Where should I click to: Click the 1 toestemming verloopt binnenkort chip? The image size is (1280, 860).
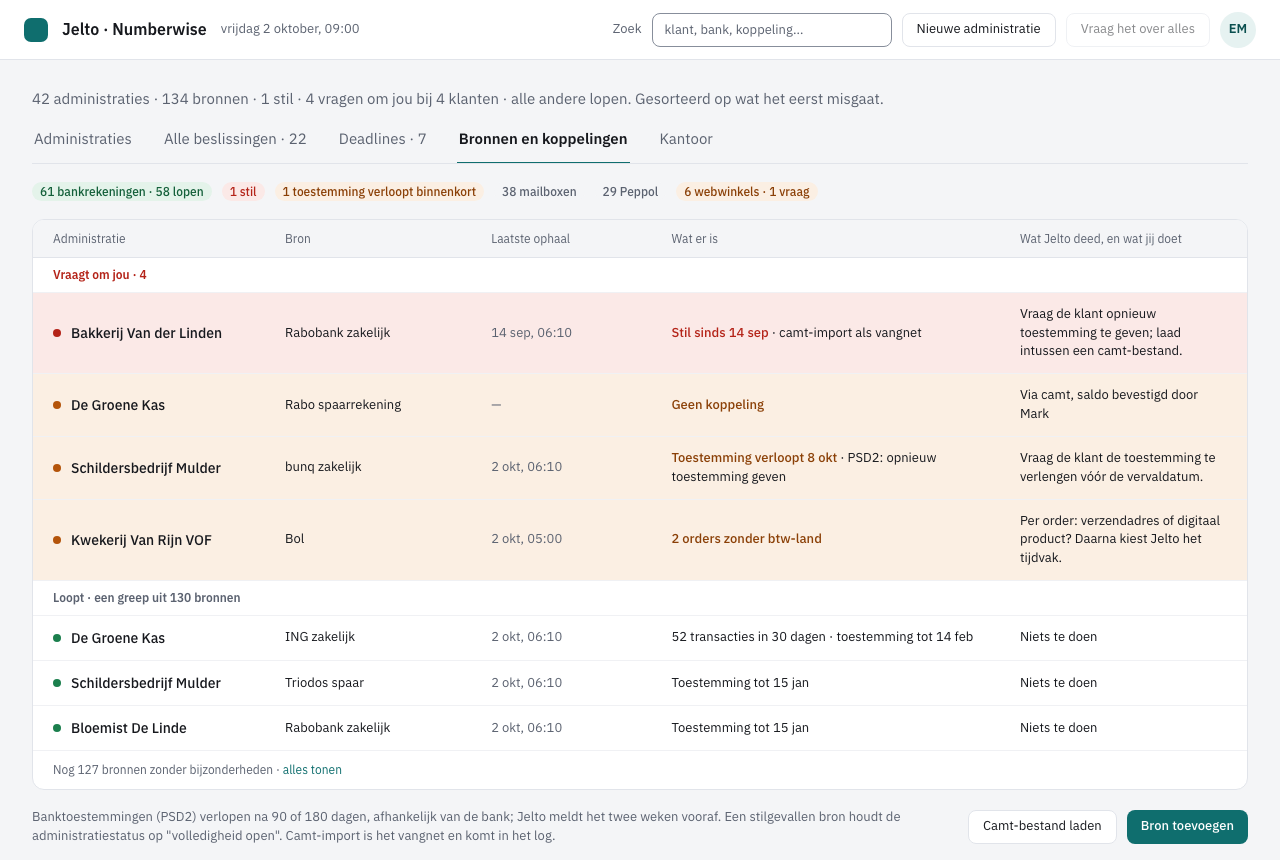[x=379, y=192]
